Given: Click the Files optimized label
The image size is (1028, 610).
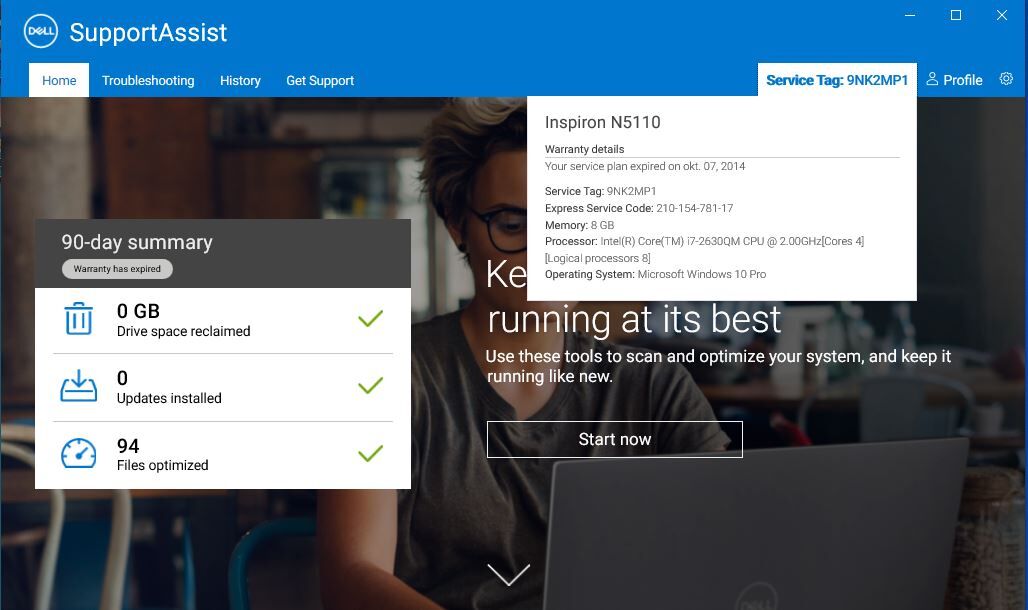Looking at the screenshot, I should (x=163, y=465).
